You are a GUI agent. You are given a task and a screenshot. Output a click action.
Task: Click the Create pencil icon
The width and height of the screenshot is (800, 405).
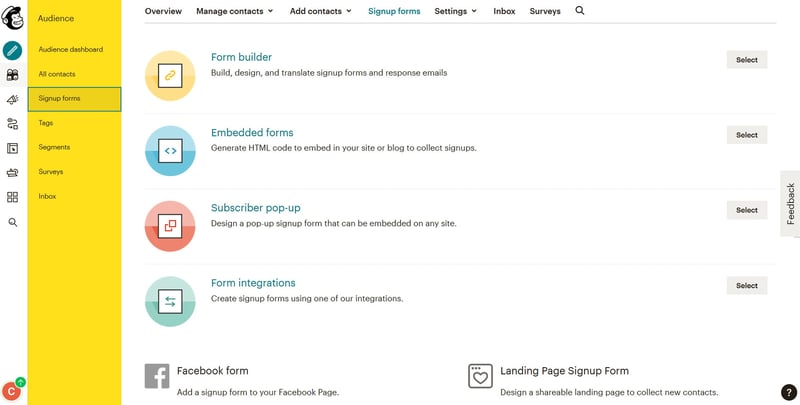13,50
